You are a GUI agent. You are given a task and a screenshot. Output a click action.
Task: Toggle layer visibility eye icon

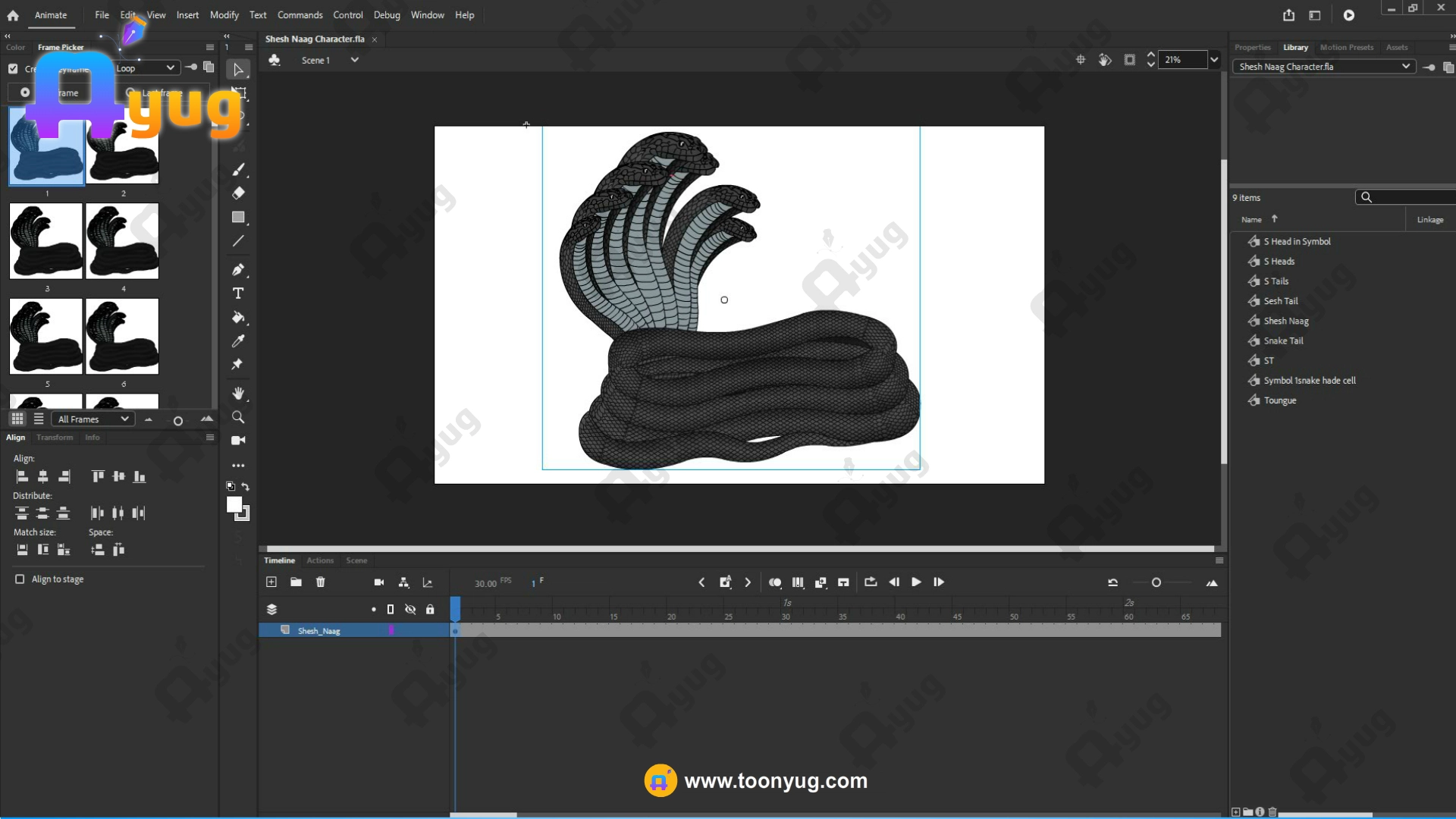point(410,610)
